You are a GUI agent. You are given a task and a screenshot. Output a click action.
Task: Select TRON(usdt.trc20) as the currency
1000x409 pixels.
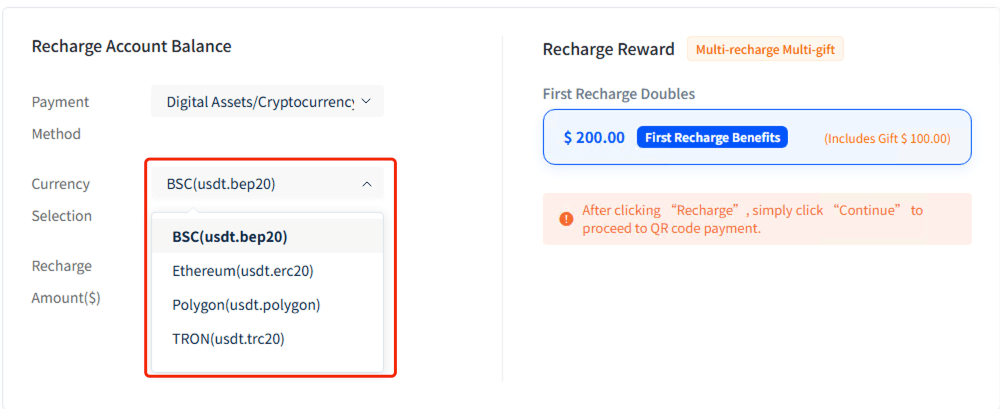pyautogui.click(x=229, y=339)
